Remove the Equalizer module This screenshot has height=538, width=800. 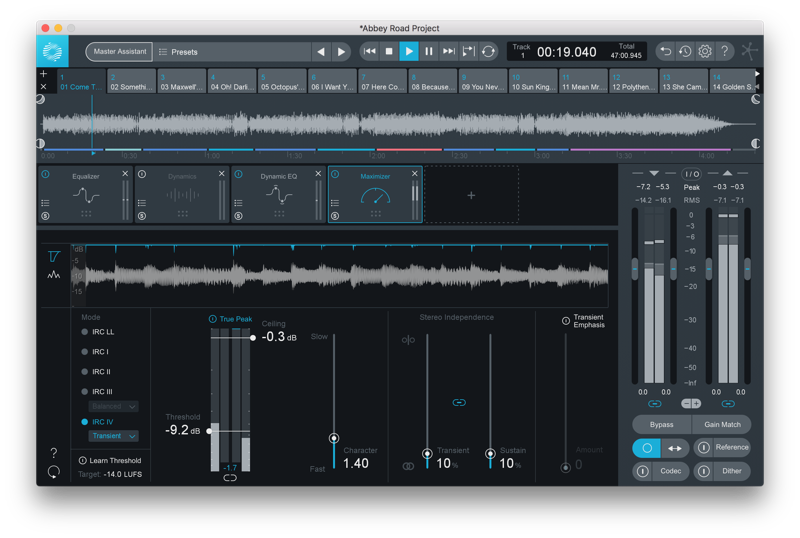click(125, 174)
